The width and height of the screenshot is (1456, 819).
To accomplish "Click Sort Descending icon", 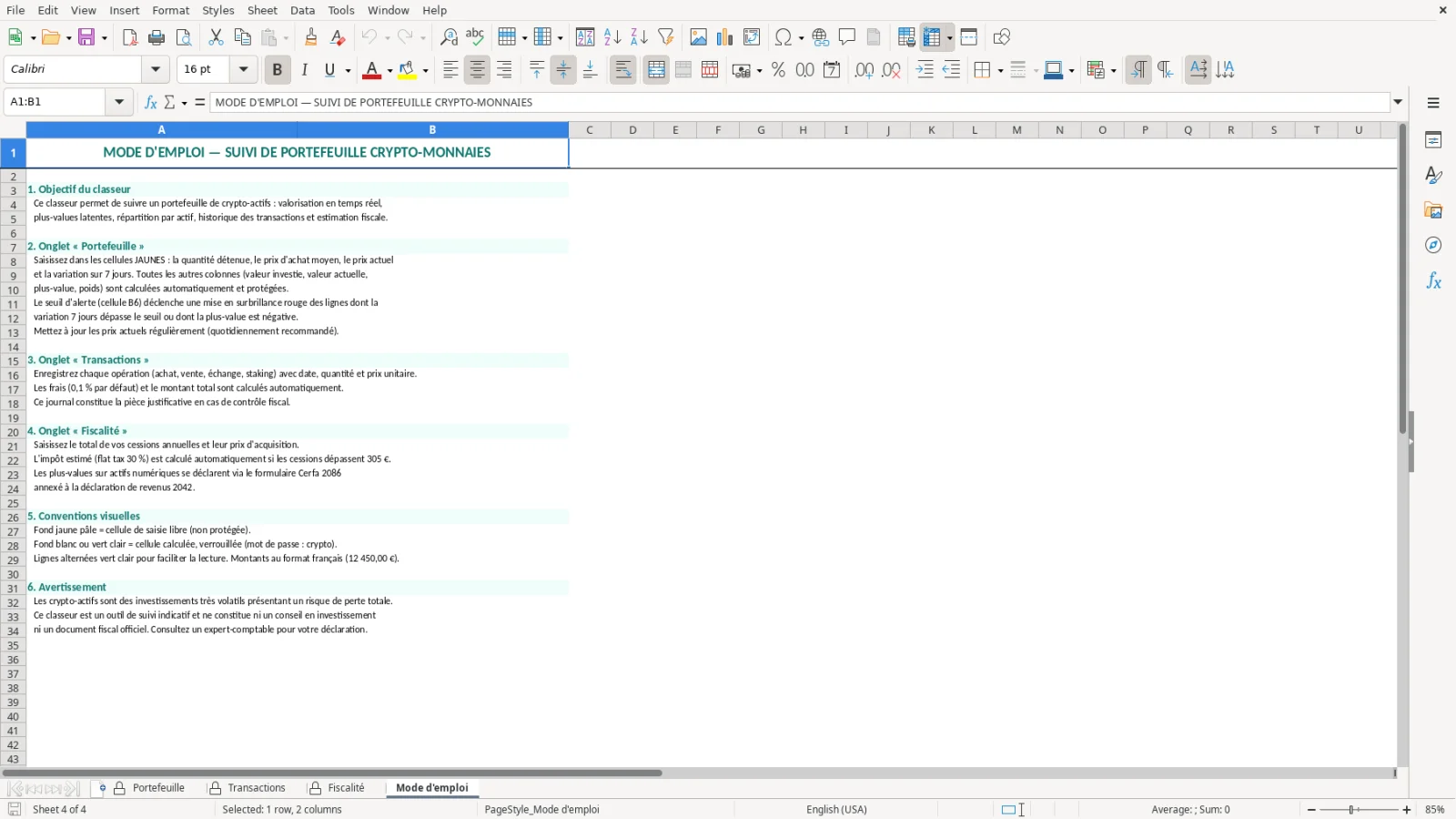I will point(639,37).
